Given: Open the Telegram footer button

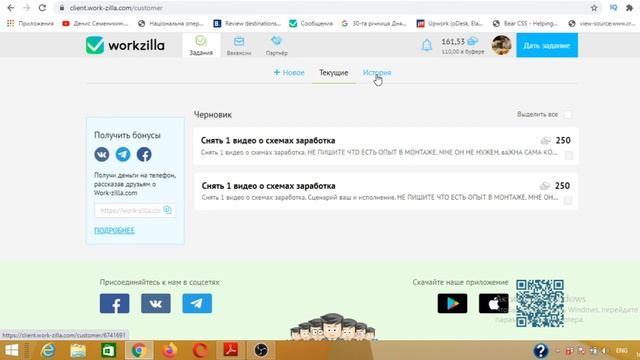Looking at the screenshot, I should pyautogui.click(x=197, y=303).
